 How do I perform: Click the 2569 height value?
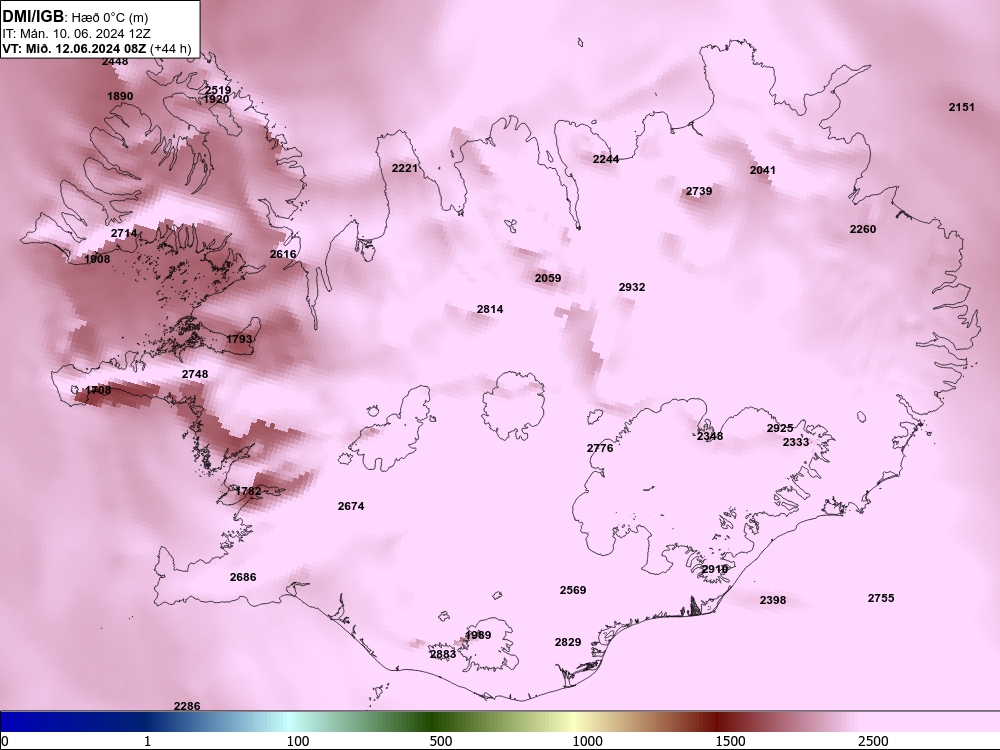pos(573,591)
